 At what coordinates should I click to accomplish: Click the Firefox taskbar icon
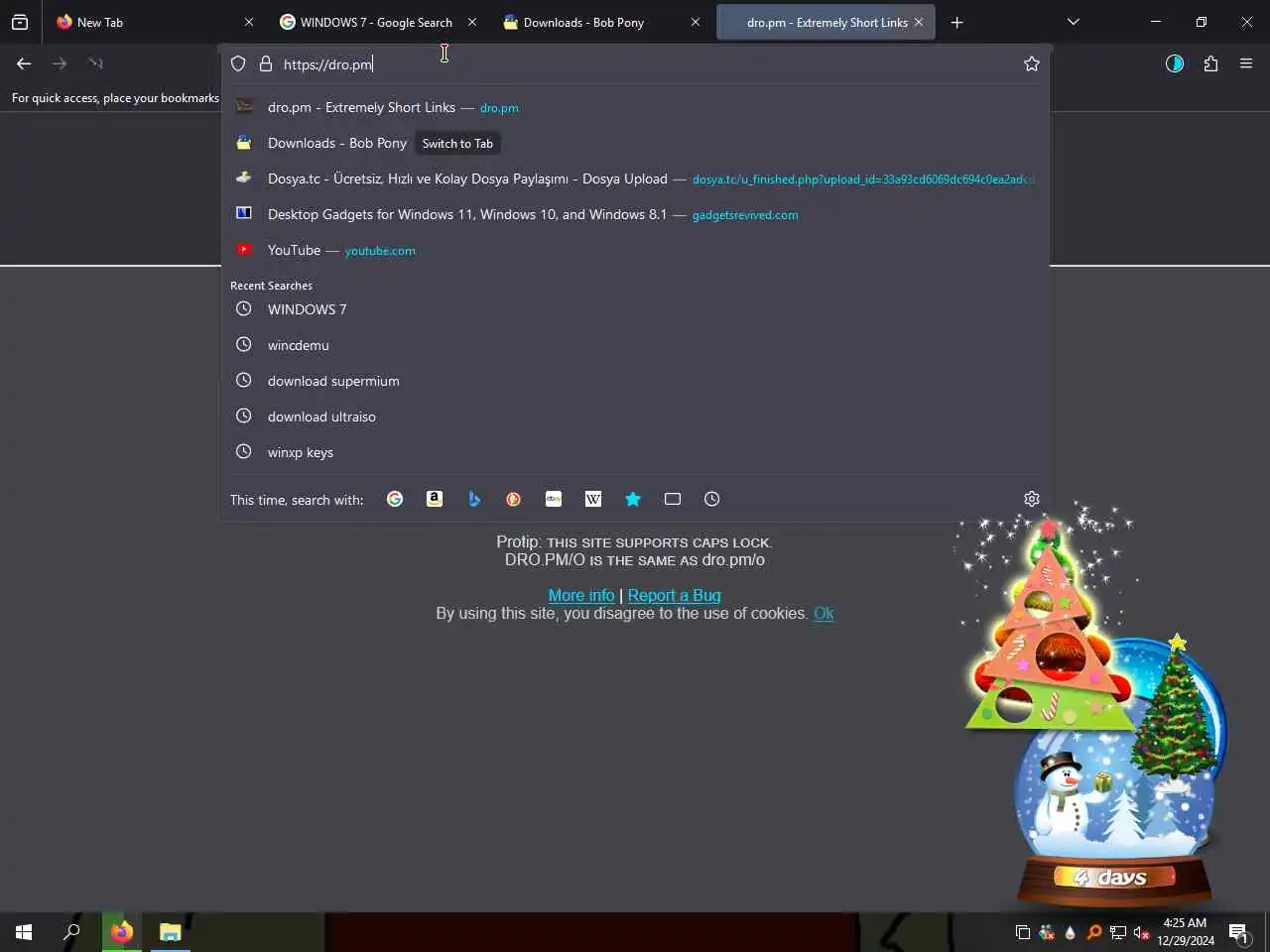122,932
